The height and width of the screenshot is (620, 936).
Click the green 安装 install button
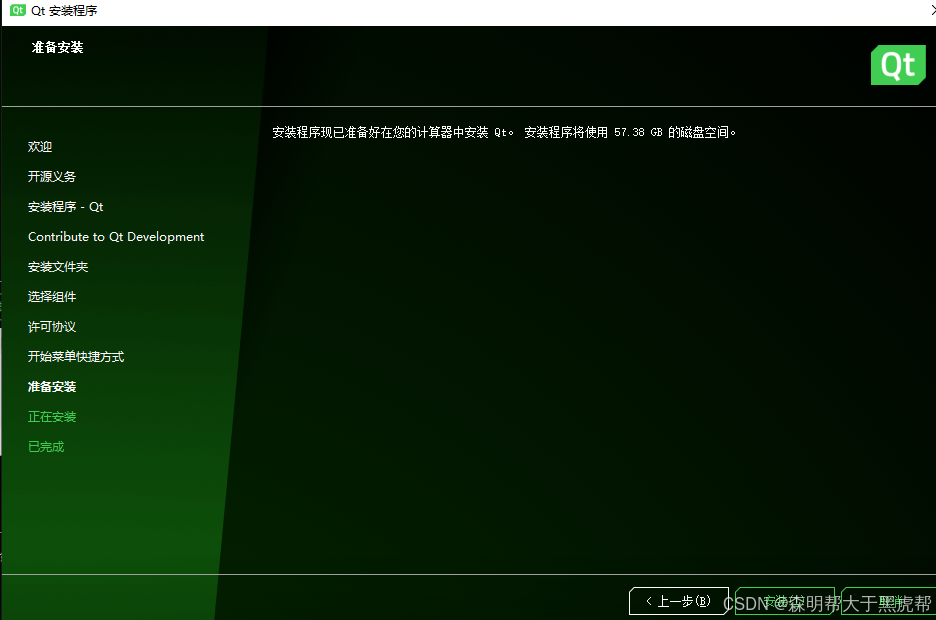(785, 601)
